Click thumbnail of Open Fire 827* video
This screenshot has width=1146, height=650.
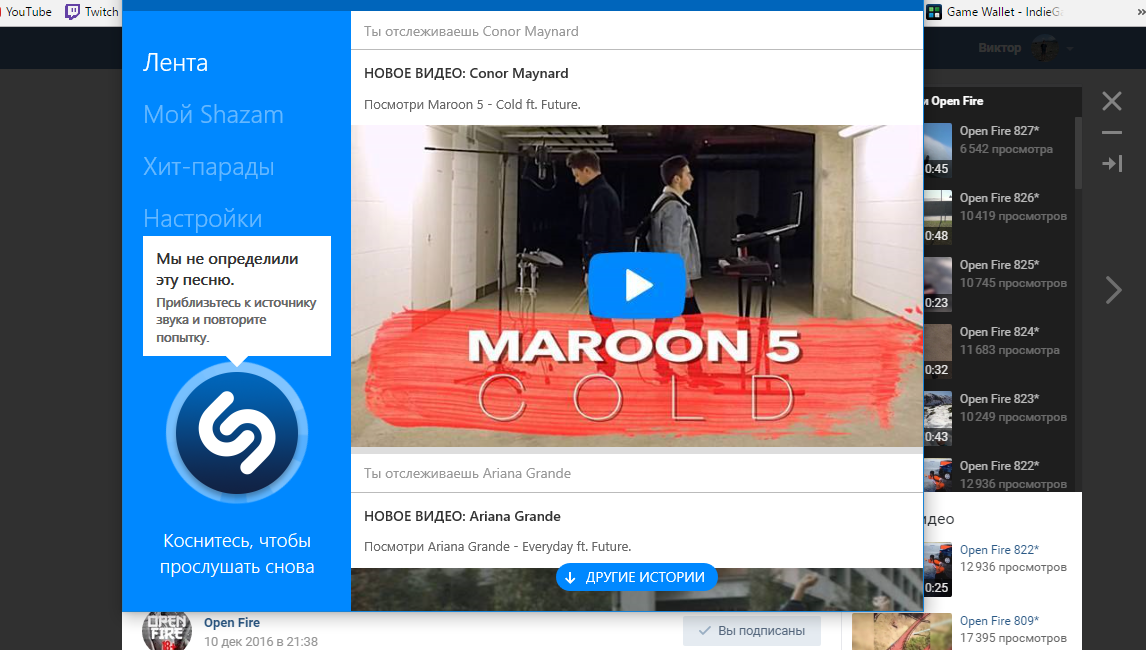(x=938, y=150)
